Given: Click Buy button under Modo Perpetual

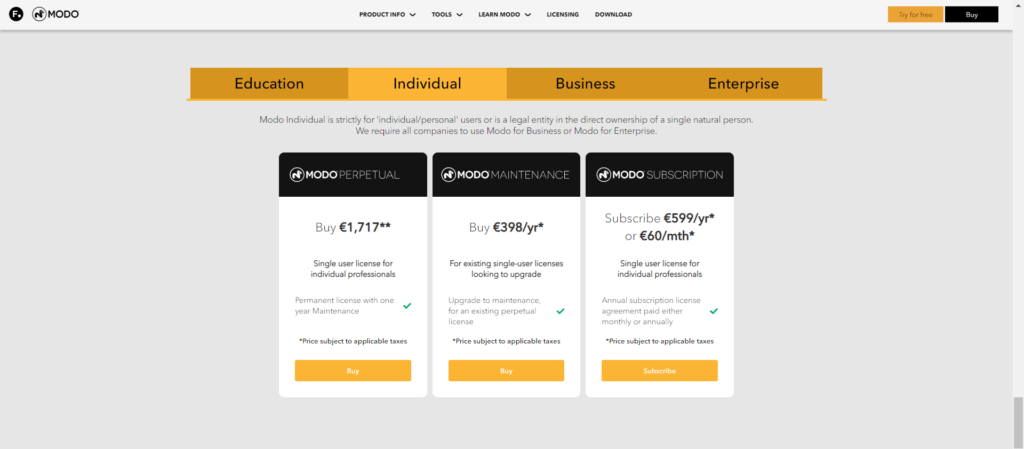Looking at the screenshot, I should pos(353,371).
